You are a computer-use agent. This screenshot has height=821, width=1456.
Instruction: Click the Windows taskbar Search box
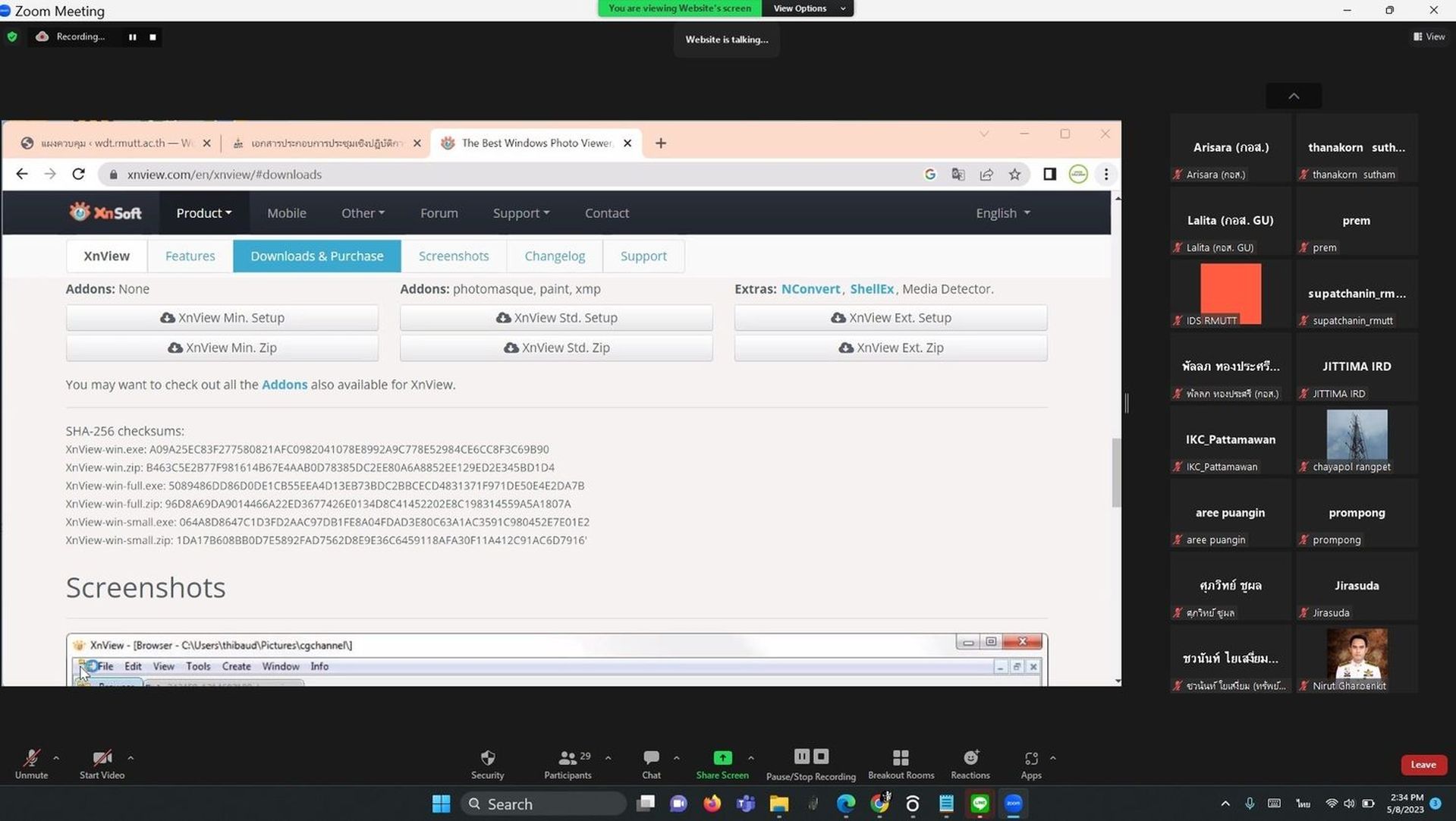click(x=543, y=804)
